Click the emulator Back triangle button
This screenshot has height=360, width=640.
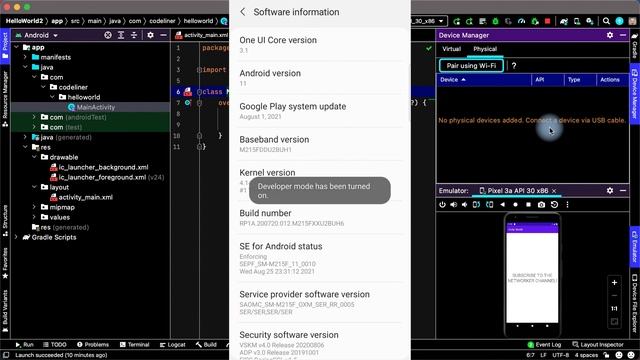(x=502, y=204)
